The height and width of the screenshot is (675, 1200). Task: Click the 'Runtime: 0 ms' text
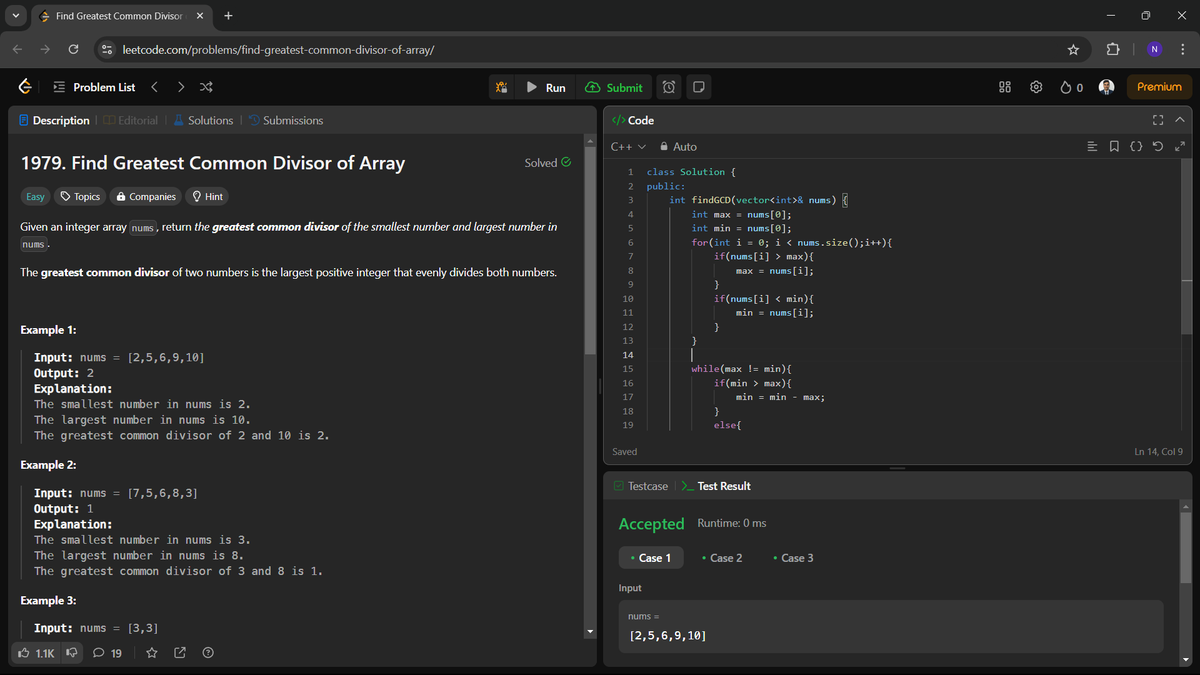click(731, 524)
